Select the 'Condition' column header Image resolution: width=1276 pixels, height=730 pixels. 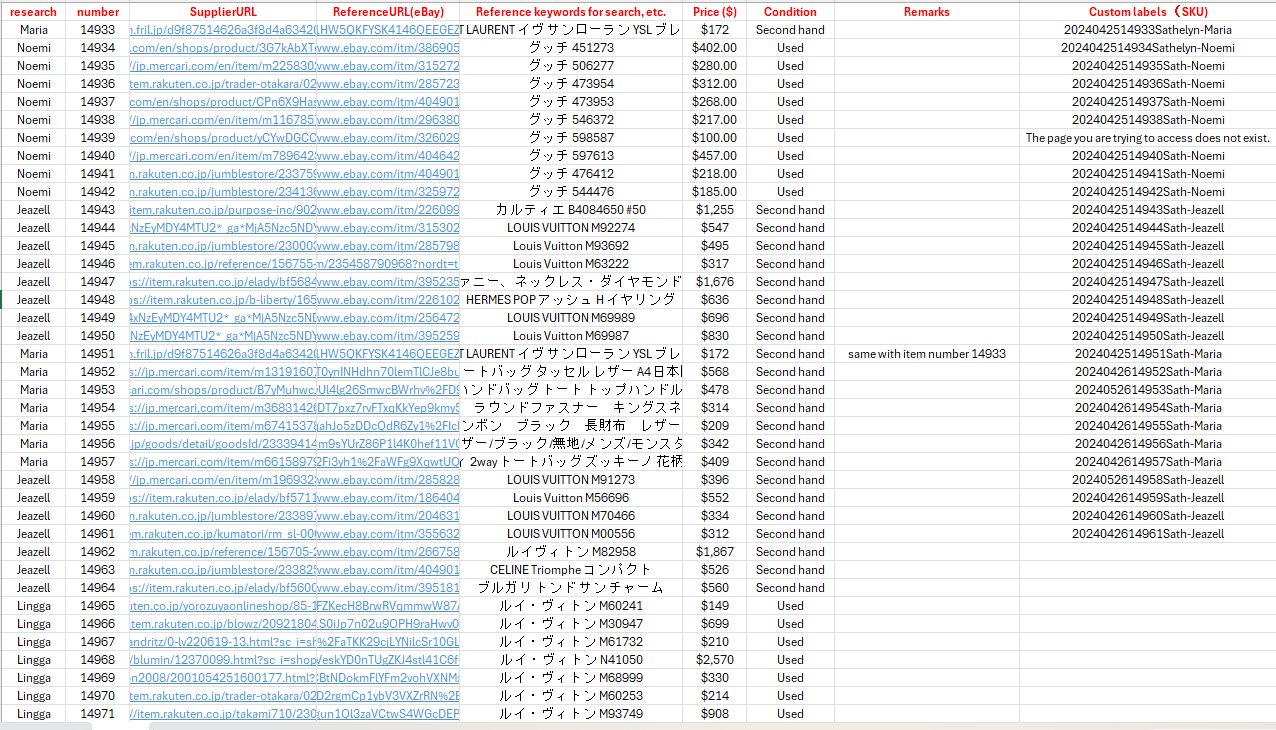pos(790,12)
